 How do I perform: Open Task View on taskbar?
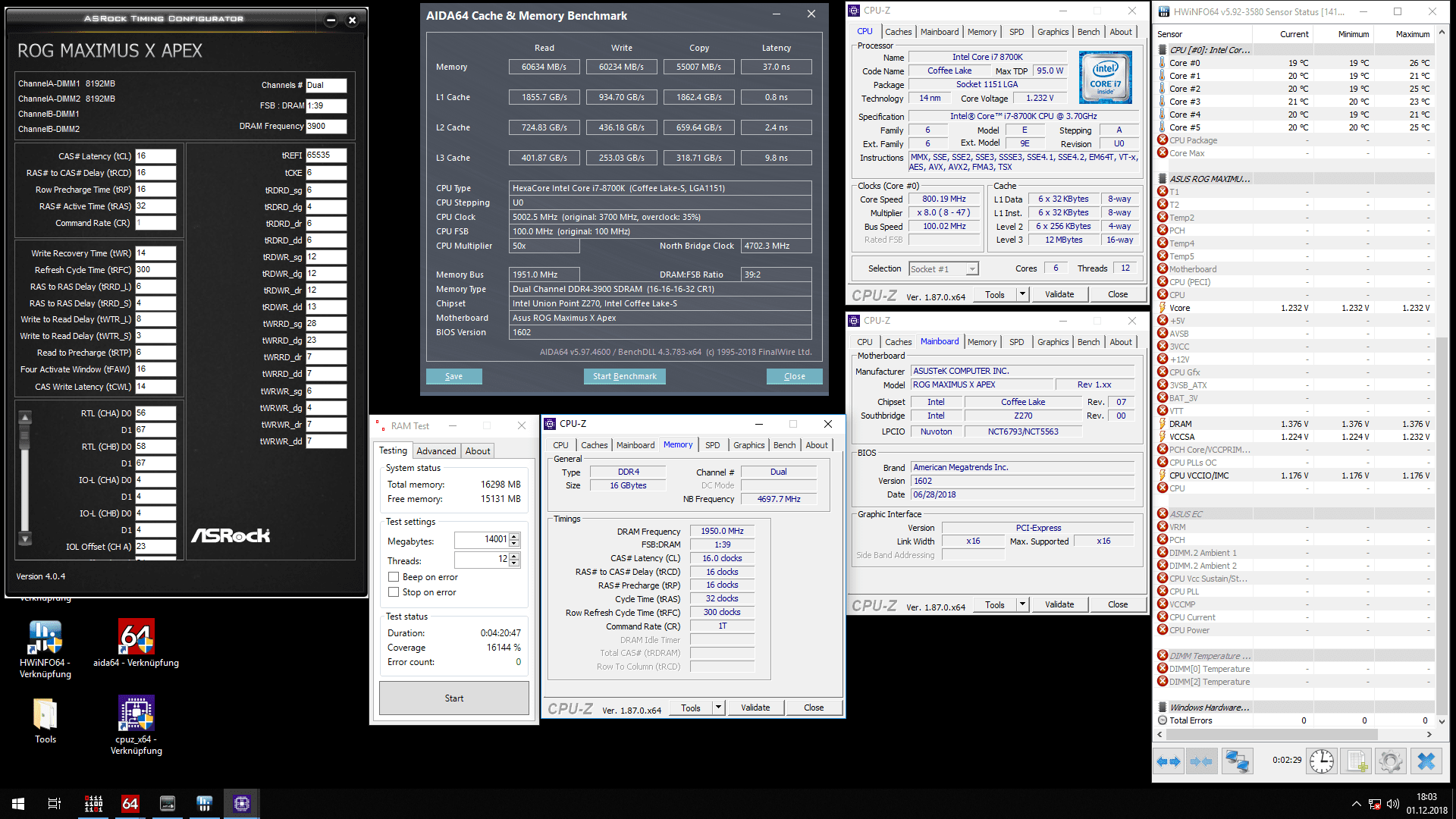[x=55, y=804]
